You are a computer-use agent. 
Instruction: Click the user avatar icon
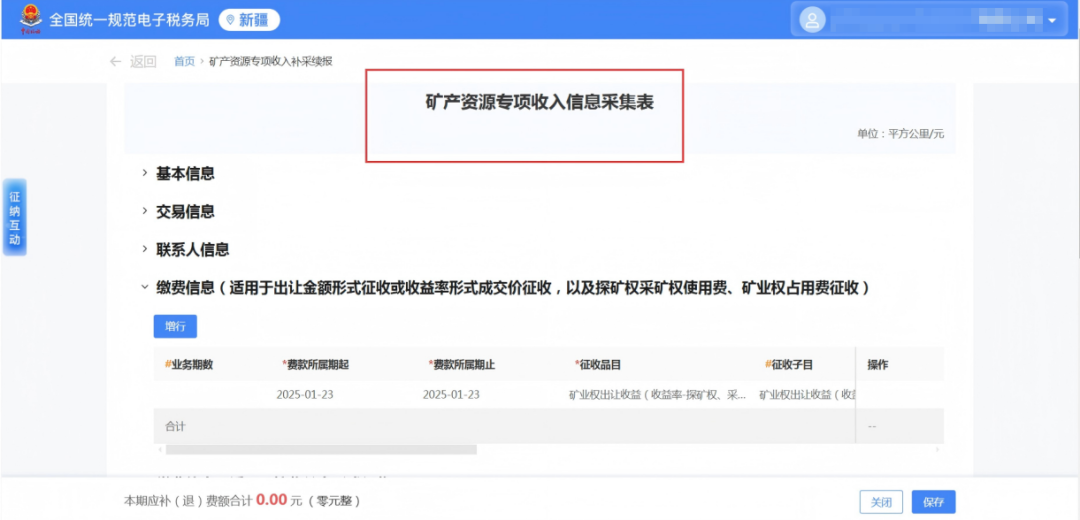812,20
